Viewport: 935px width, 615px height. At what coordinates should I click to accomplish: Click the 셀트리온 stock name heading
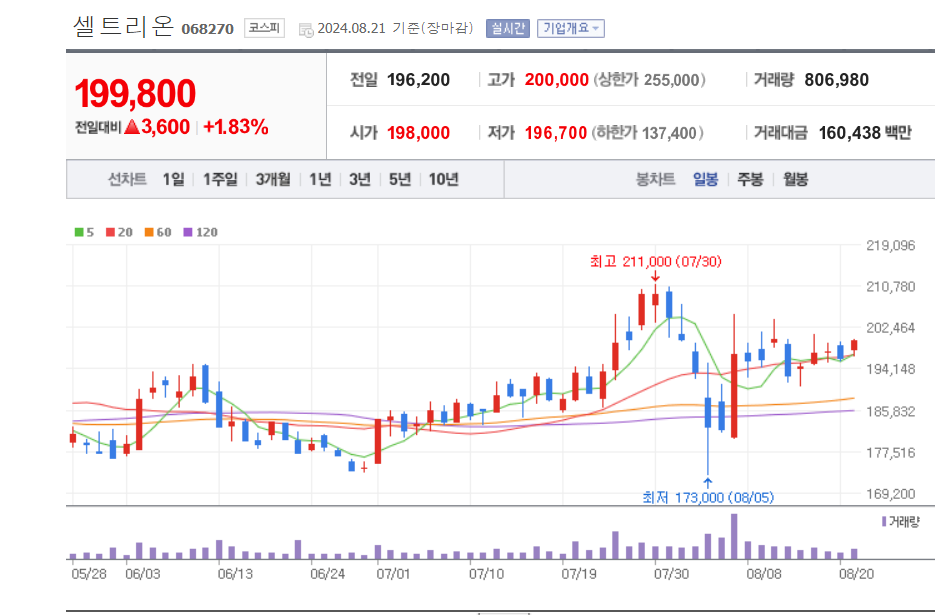(x=123, y=26)
